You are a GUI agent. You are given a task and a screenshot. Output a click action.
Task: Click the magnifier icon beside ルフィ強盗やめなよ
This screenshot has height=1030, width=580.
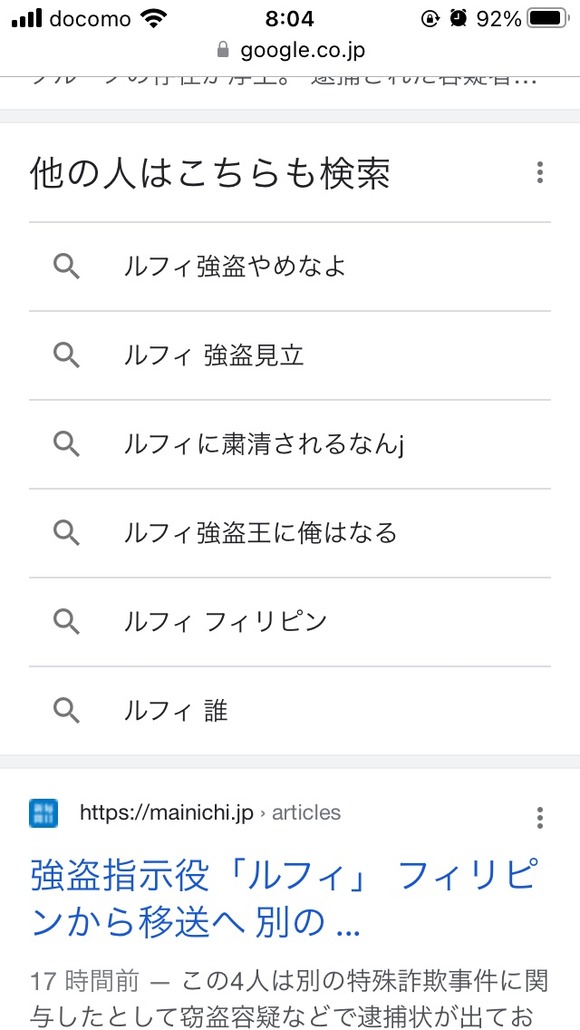point(66,266)
